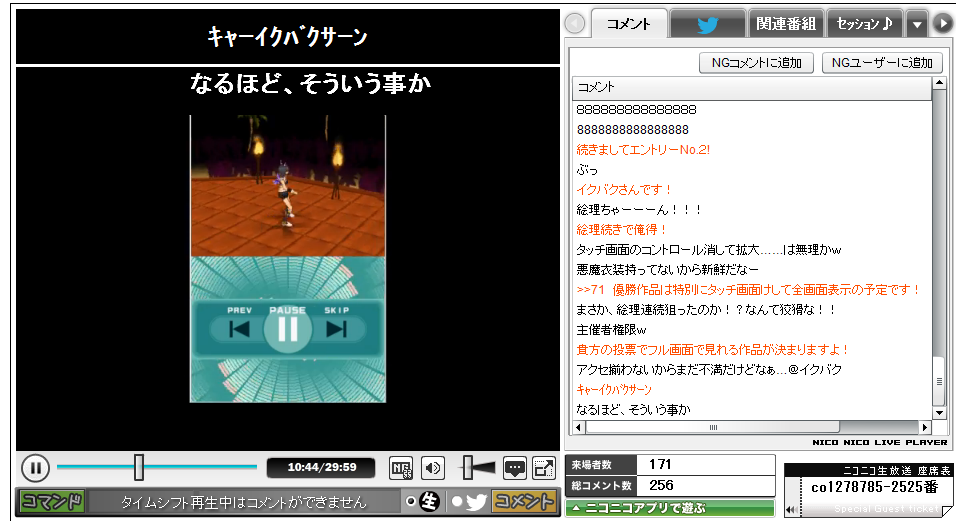Click the 10:44/29:59 time display
This screenshot has width=956, height=521.
tap(321, 467)
